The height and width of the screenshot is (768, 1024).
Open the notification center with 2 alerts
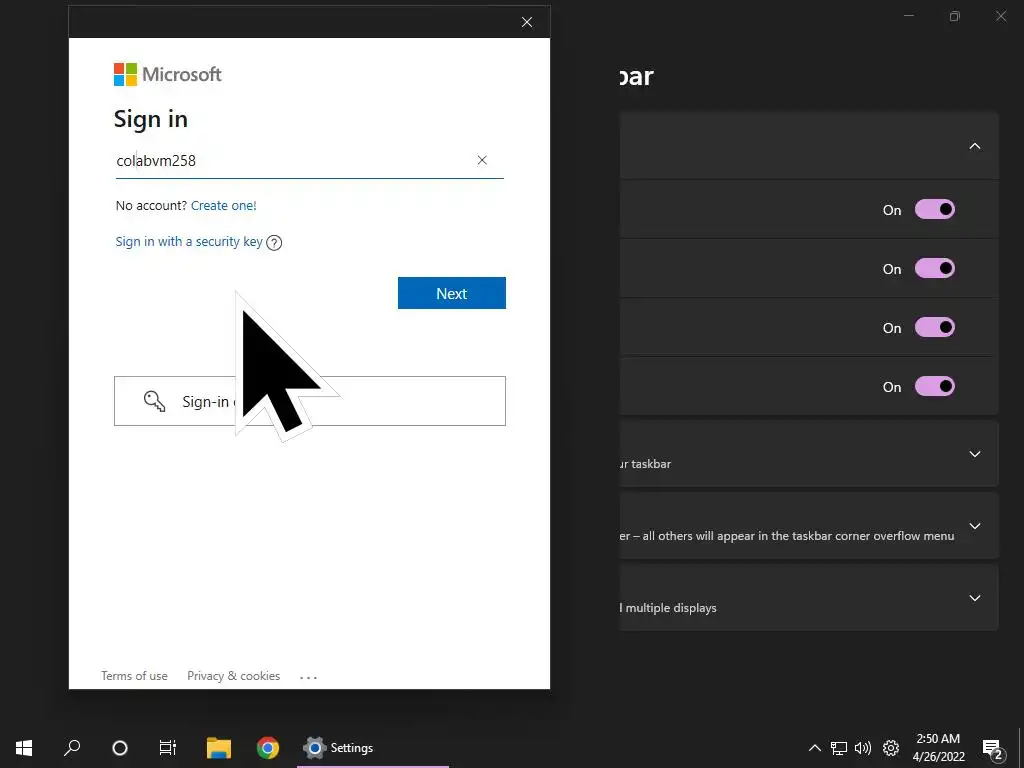(993, 748)
